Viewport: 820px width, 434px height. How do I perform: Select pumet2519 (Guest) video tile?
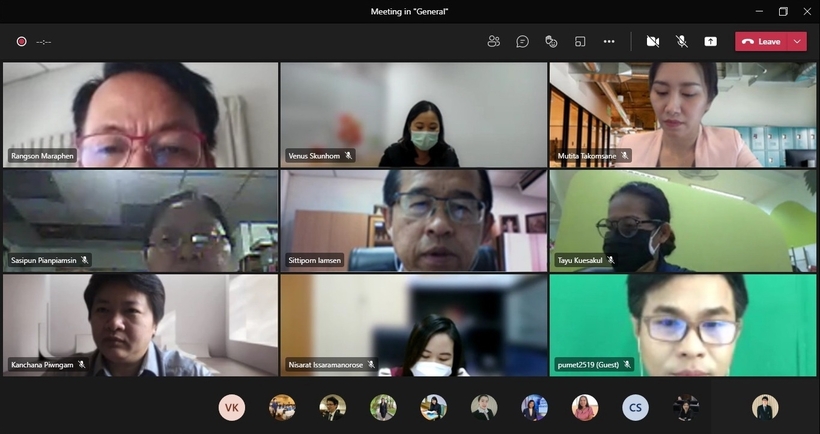click(682, 325)
